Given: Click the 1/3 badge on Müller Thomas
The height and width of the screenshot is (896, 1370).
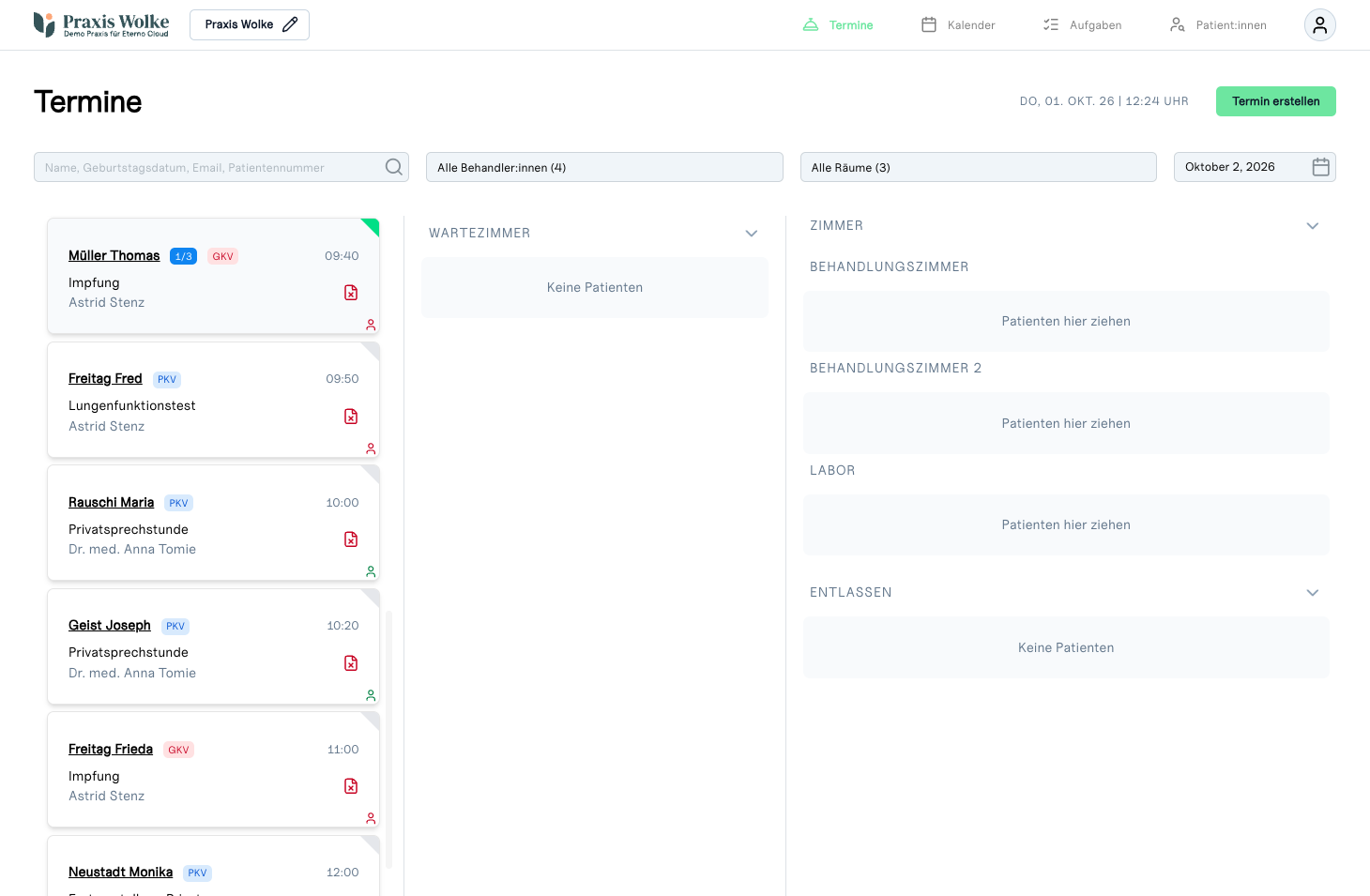Looking at the screenshot, I should (x=183, y=256).
